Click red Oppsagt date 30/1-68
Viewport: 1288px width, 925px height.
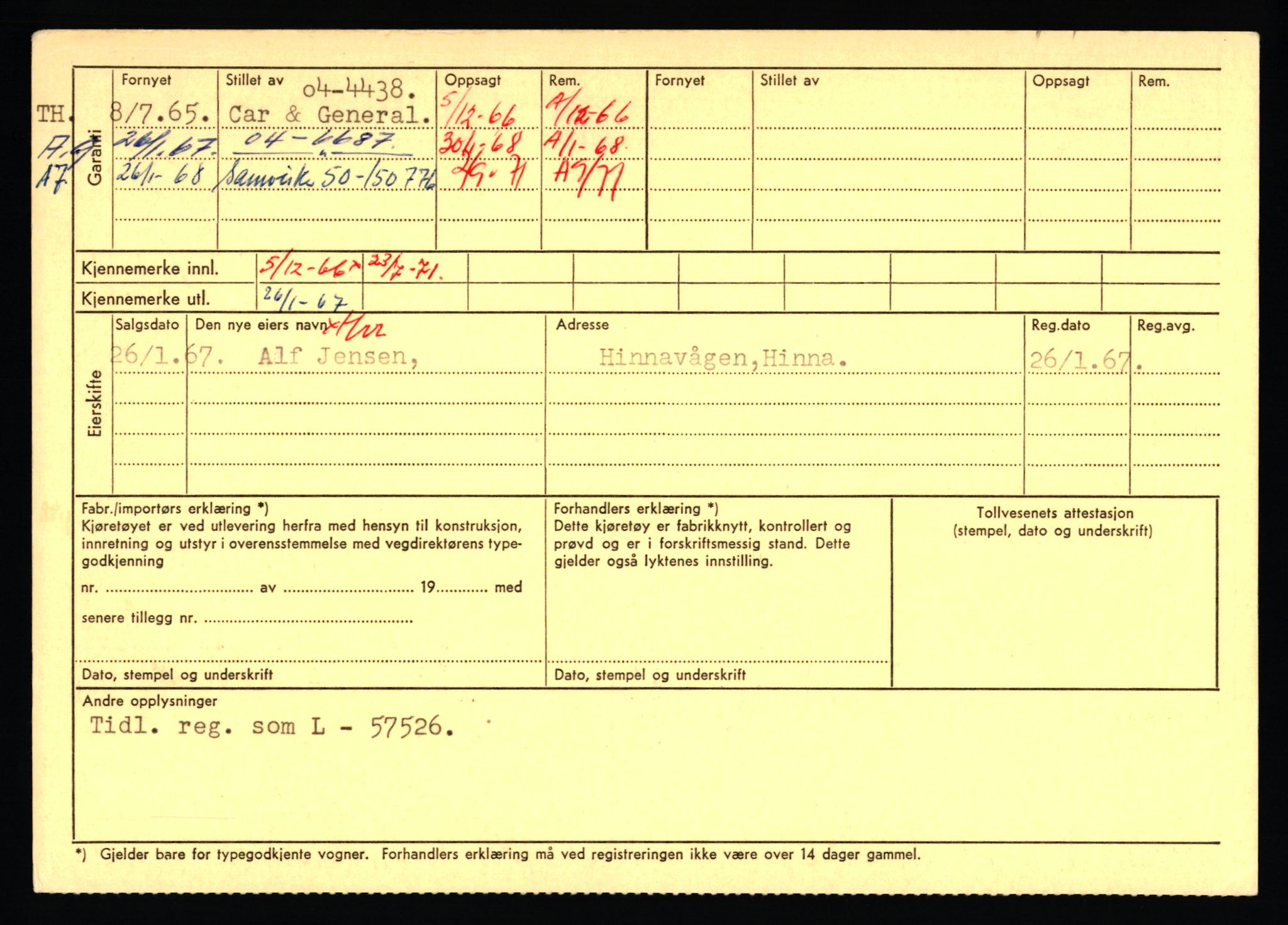point(480,144)
